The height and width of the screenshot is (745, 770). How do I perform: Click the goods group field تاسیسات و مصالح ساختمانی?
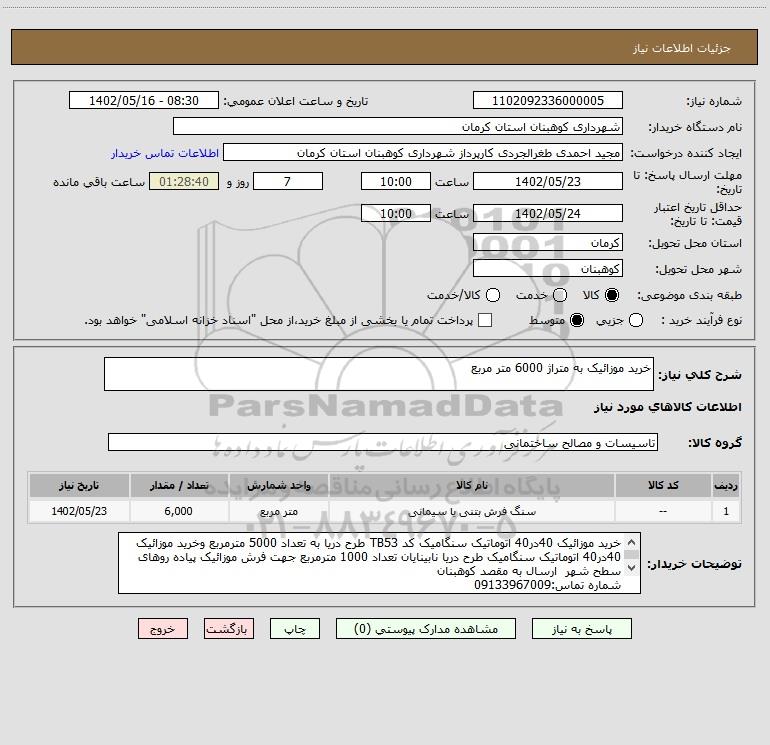[x=383, y=442]
